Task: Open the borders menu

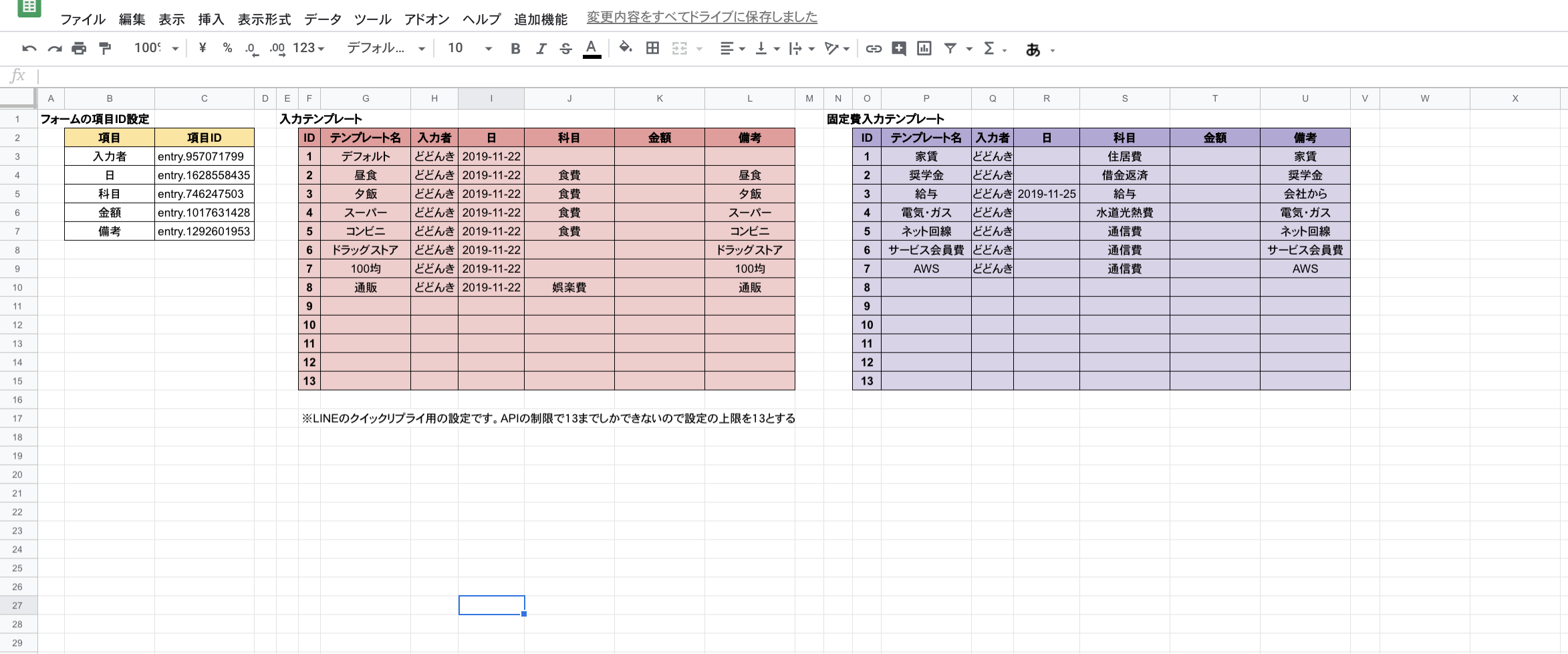Action: point(652,49)
